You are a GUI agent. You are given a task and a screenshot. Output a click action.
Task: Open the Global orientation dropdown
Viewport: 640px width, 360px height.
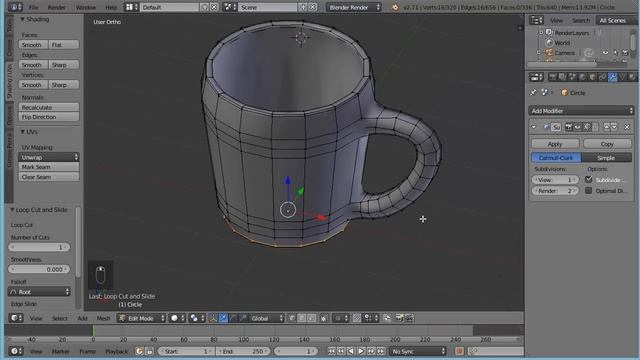tap(266, 318)
